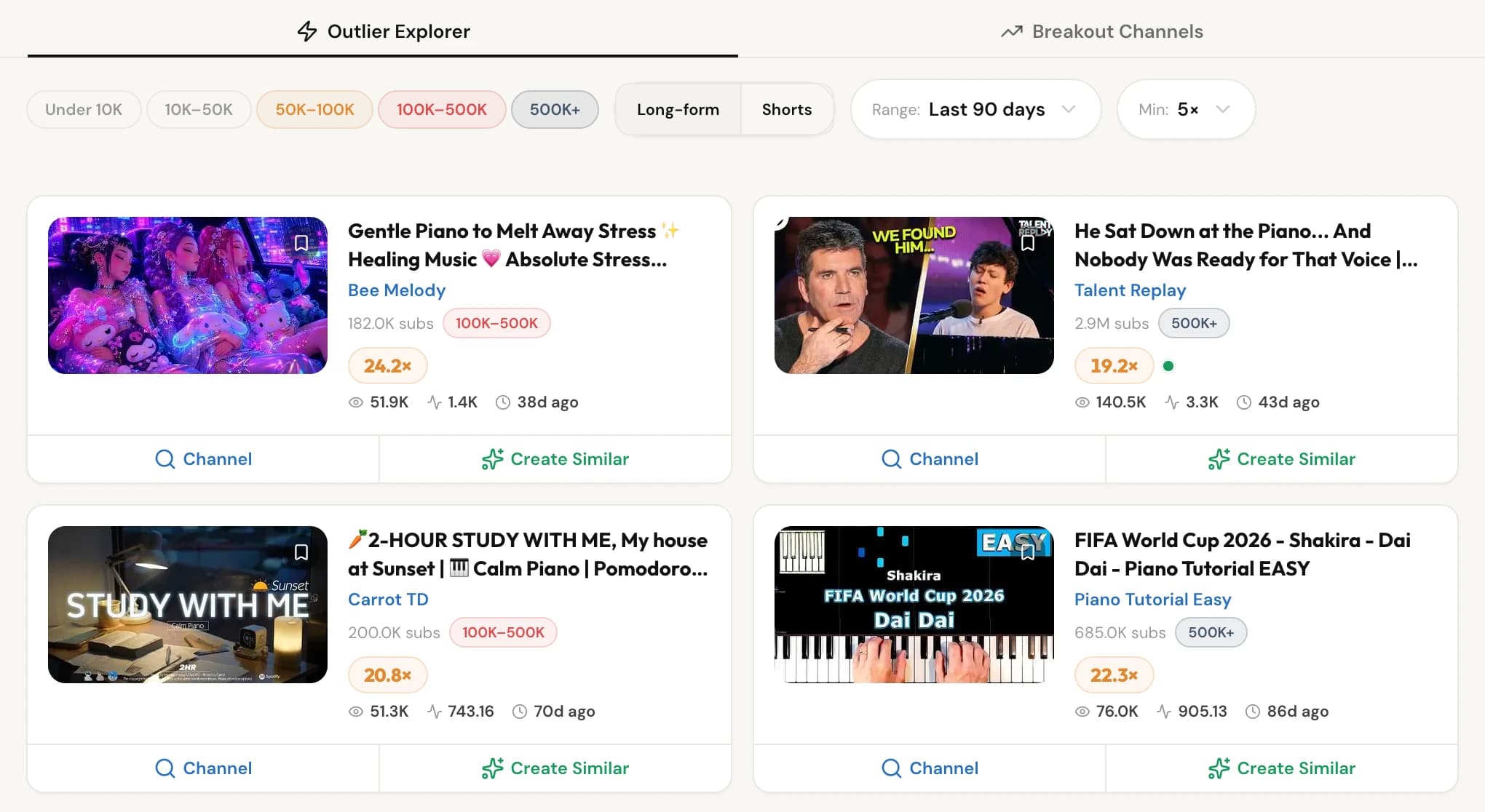
Task: Click the pulse icon next to 1.4K
Action: click(x=435, y=402)
